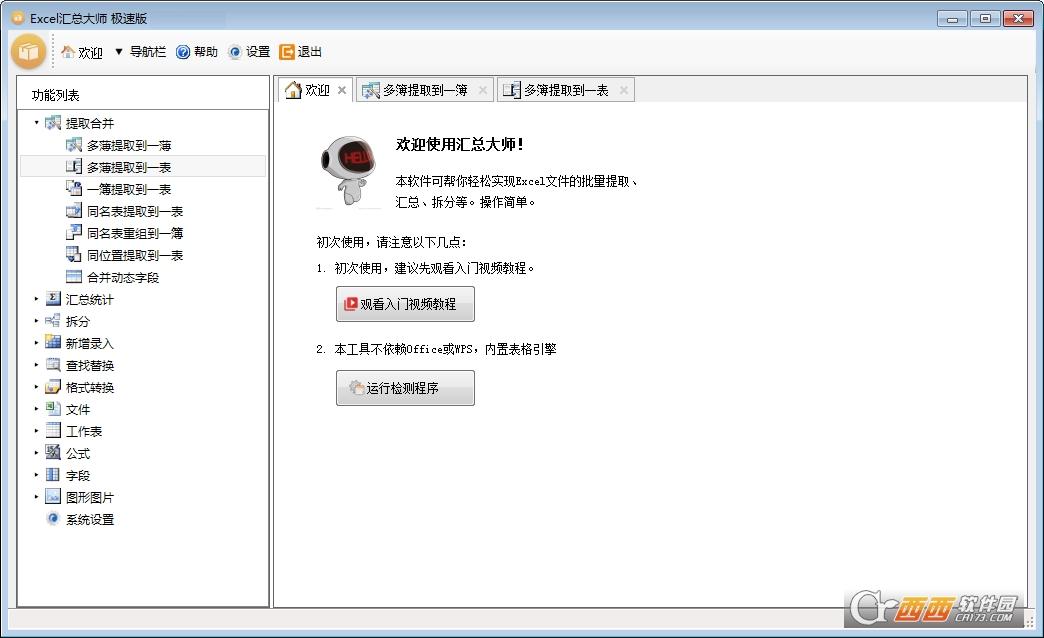Click the 拆分 split icon

[x=53, y=320]
